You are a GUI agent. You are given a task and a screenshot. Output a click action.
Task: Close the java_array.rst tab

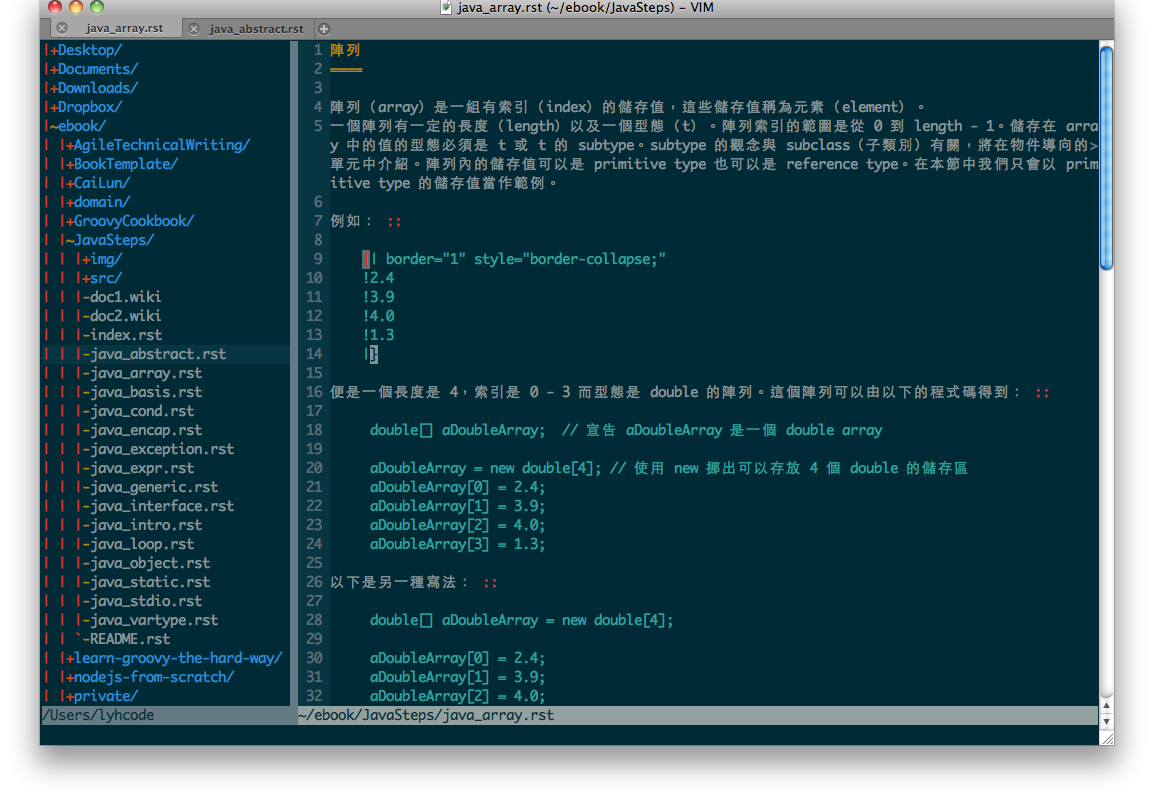point(63,28)
